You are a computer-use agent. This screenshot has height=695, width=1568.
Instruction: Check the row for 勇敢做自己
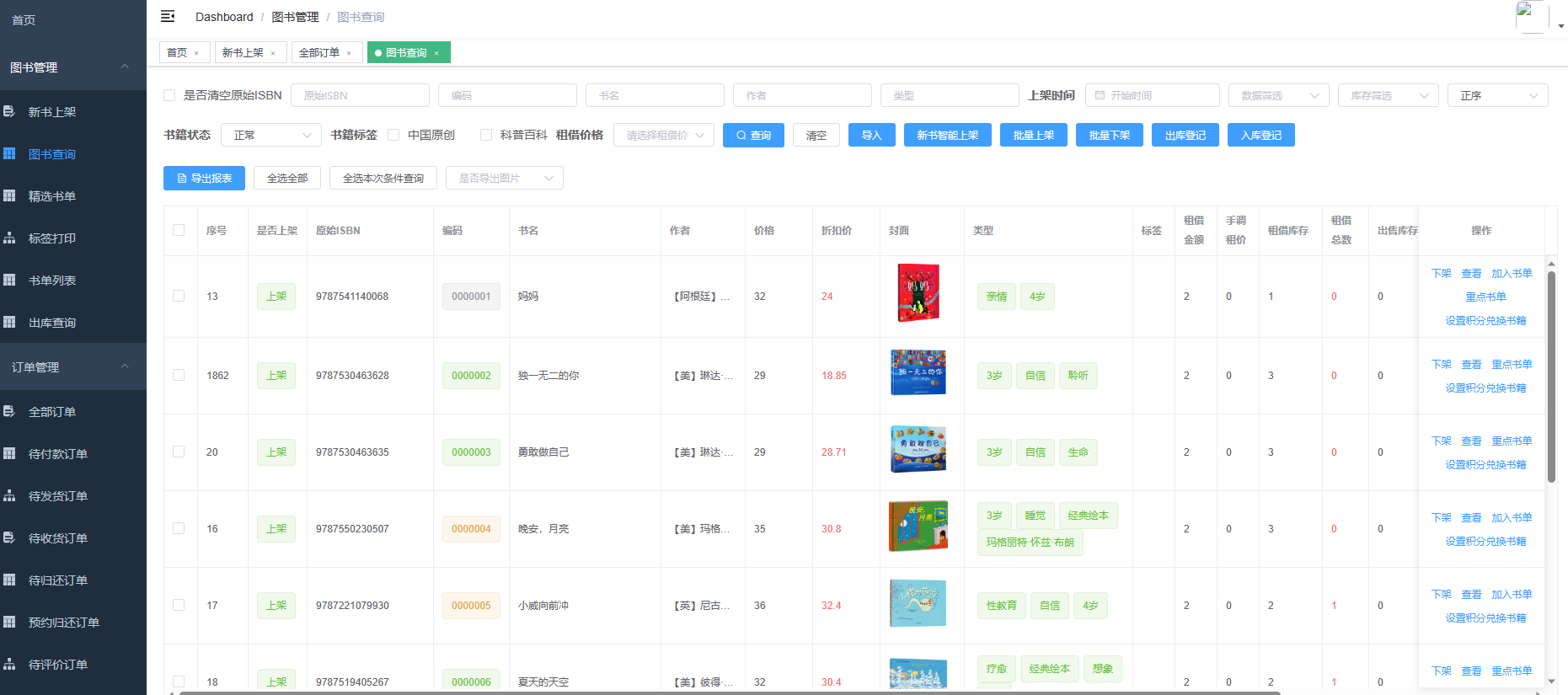point(179,452)
